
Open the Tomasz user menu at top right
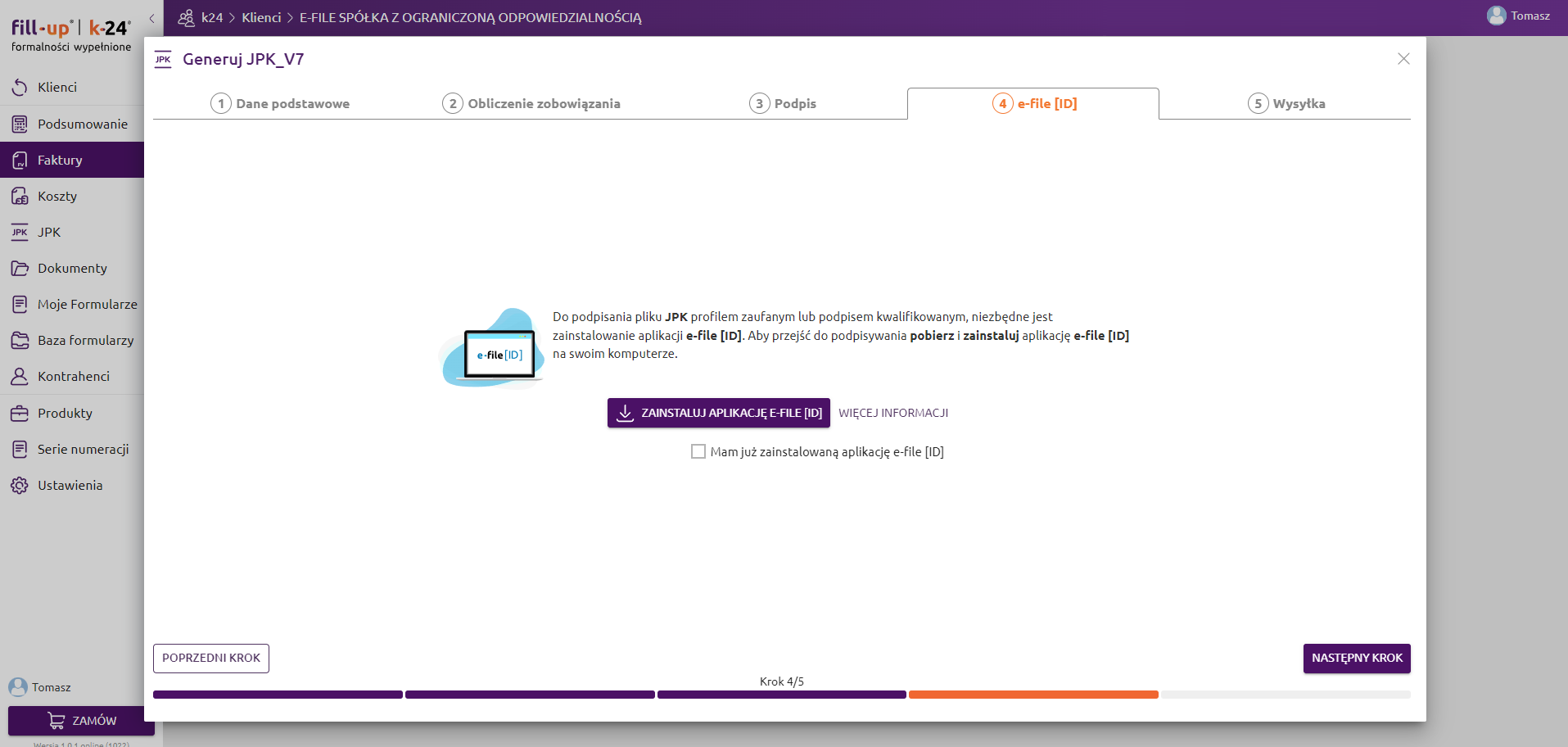click(x=1519, y=16)
